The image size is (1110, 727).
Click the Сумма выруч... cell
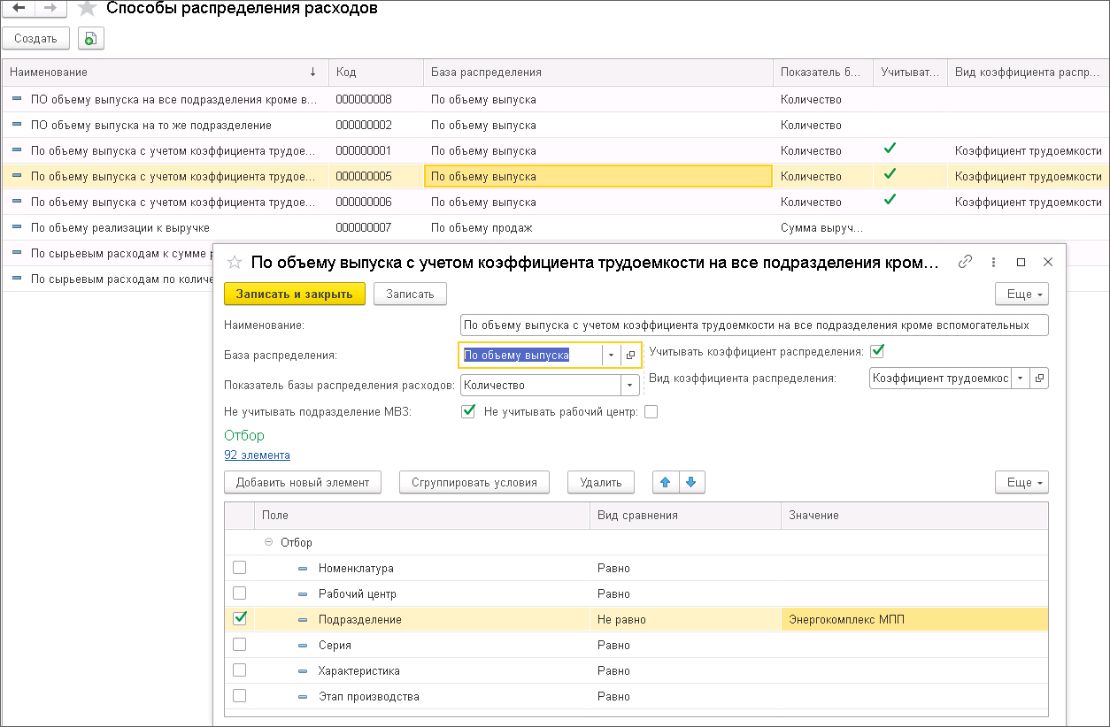click(823, 228)
